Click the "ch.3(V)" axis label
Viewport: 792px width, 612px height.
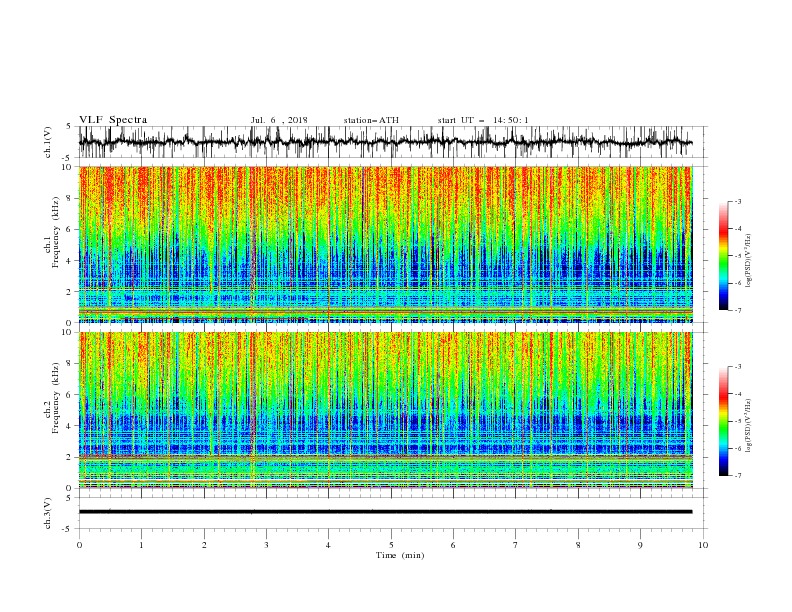click(48, 513)
